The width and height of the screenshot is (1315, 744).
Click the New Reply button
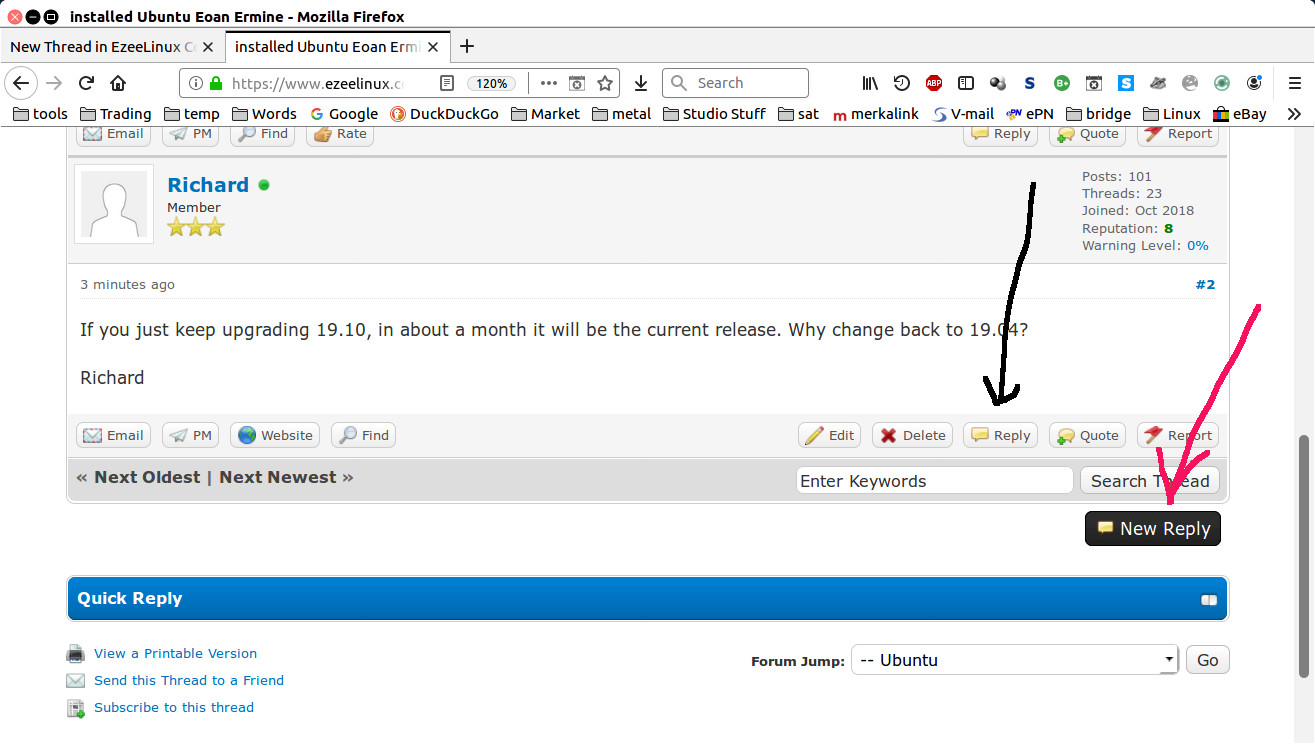1153,529
